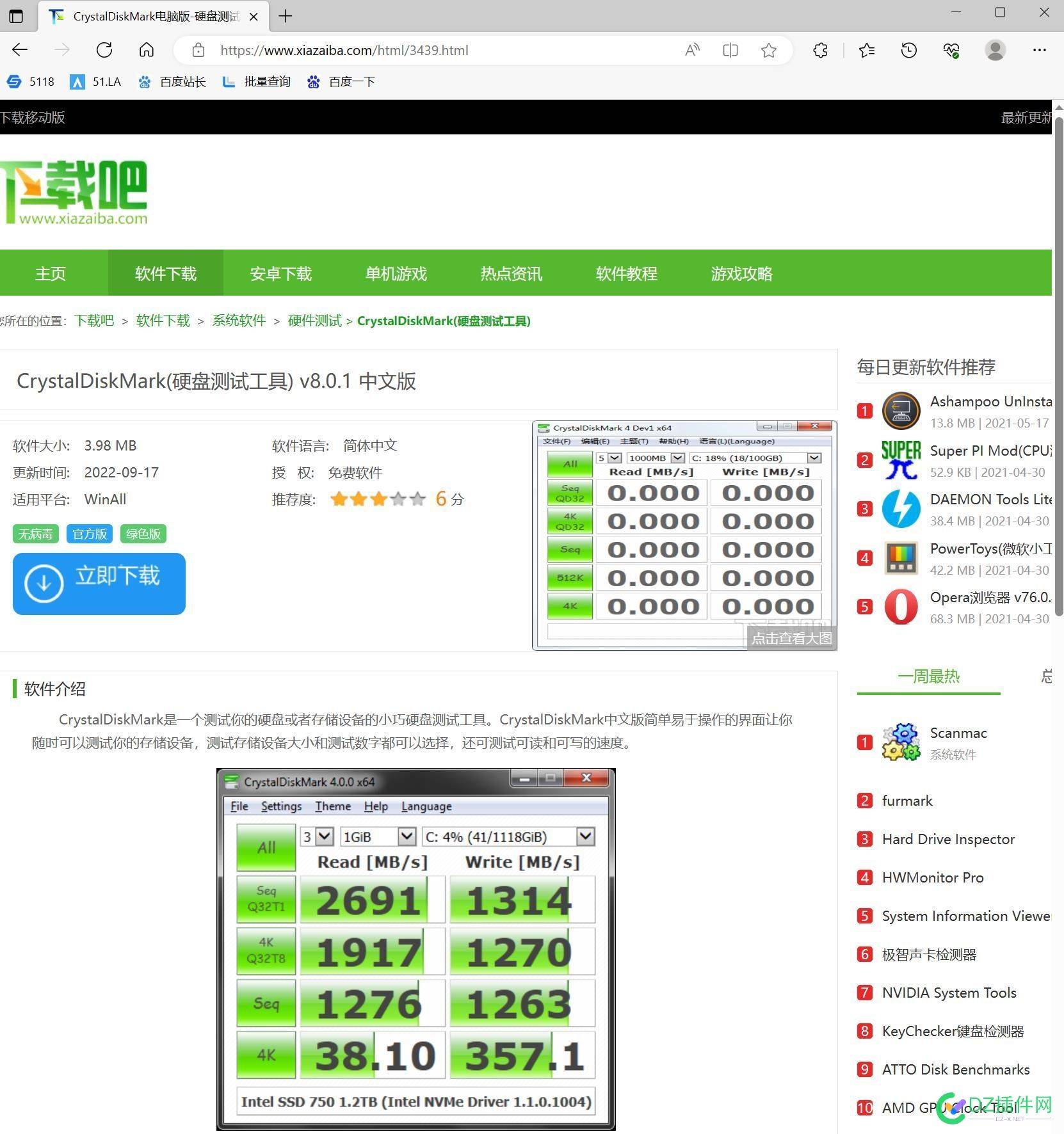
Task: Open NVIDIA System Tools link
Action: tap(949, 993)
